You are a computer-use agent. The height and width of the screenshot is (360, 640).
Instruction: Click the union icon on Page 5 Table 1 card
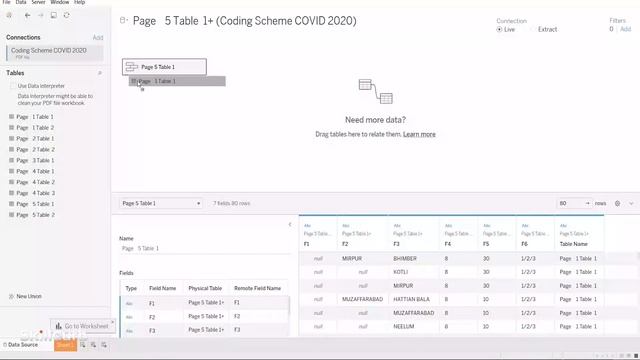click(x=131, y=67)
